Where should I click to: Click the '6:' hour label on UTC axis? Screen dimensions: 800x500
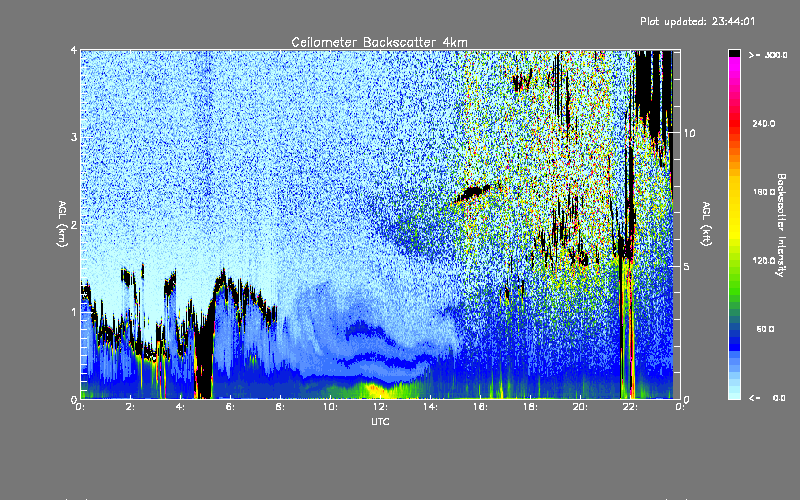[230, 407]
